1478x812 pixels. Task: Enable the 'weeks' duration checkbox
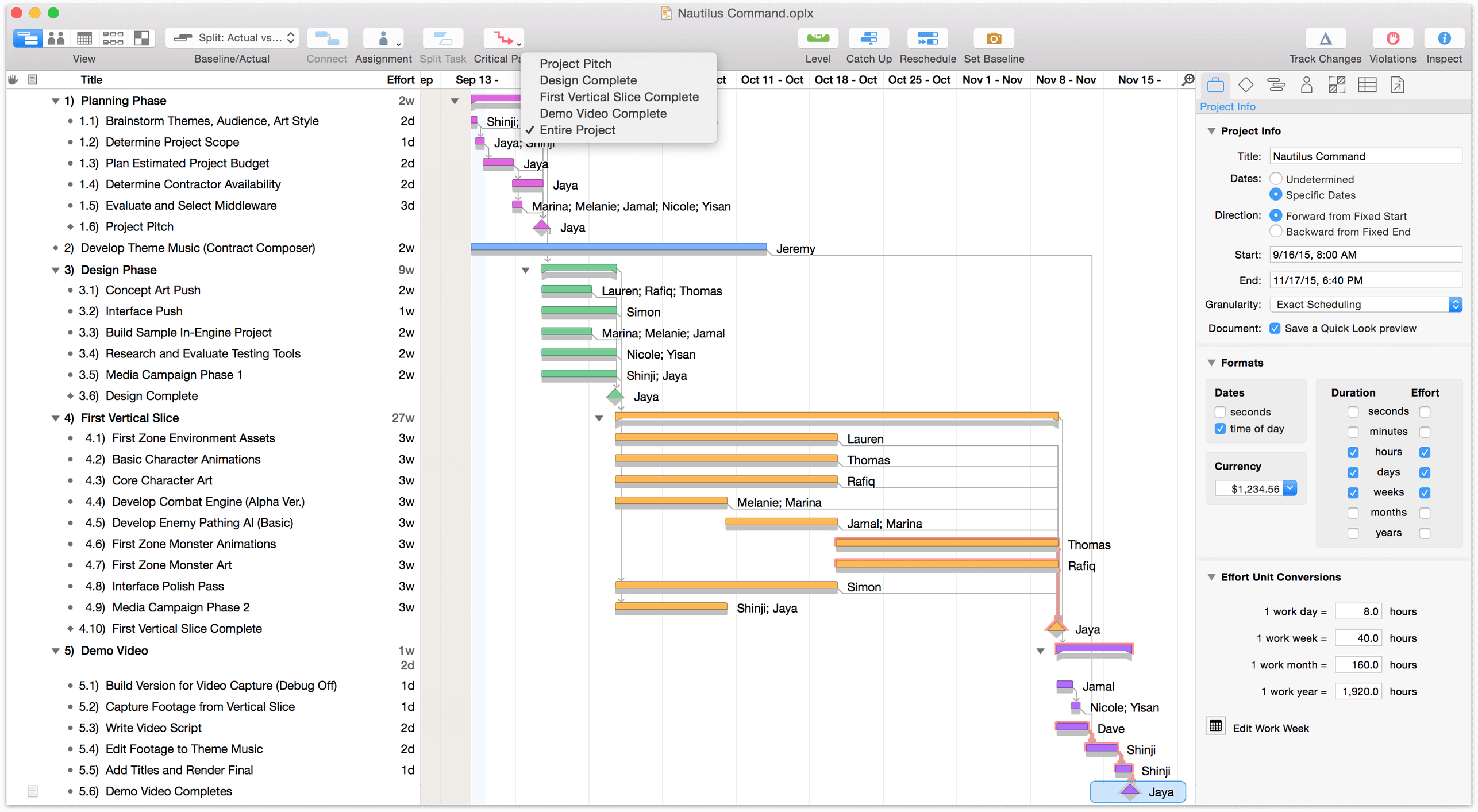click(1351, 491)
